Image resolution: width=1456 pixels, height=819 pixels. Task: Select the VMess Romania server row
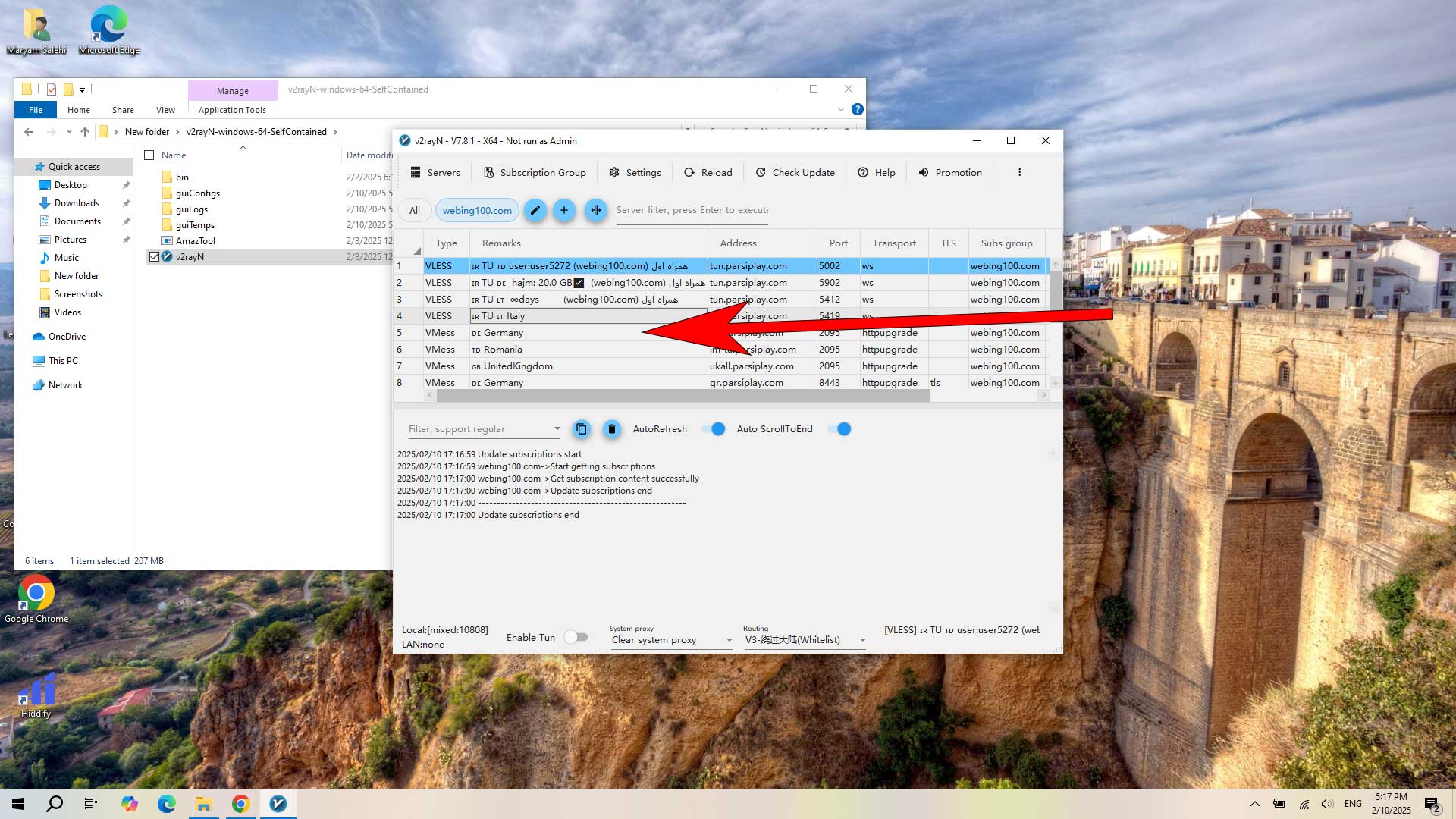(720, 350)
